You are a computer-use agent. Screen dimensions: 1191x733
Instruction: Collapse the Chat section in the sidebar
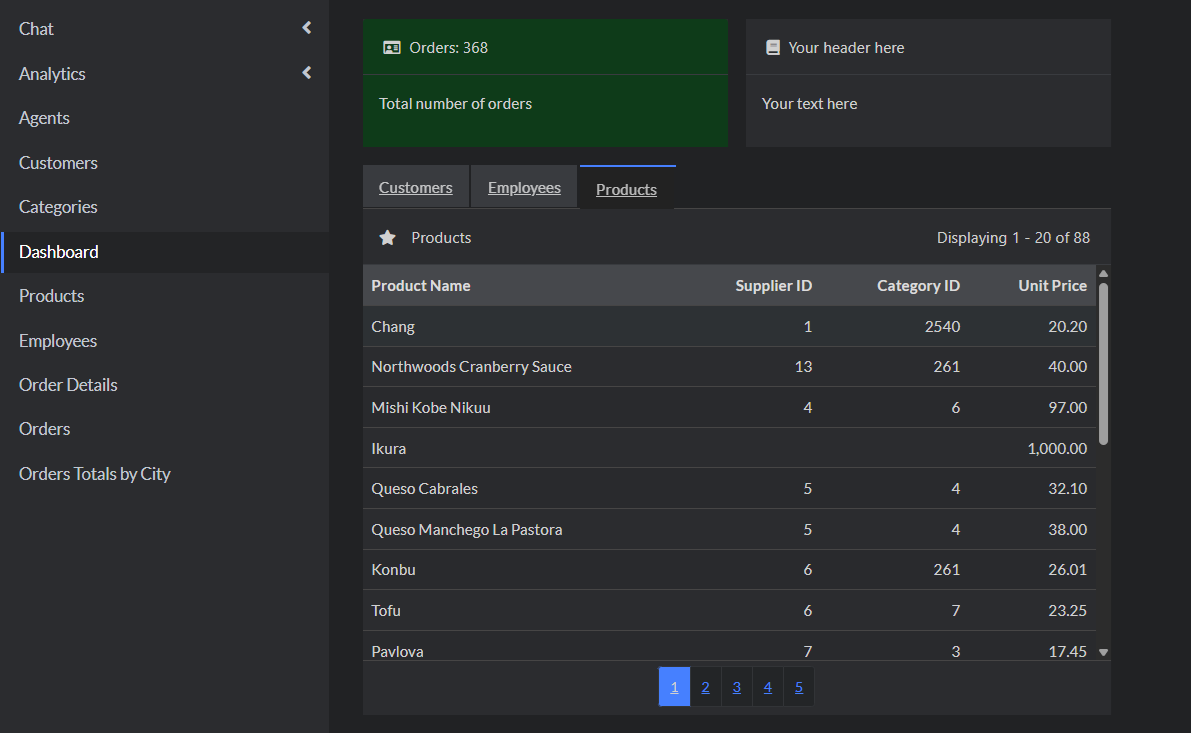[306, 28]
